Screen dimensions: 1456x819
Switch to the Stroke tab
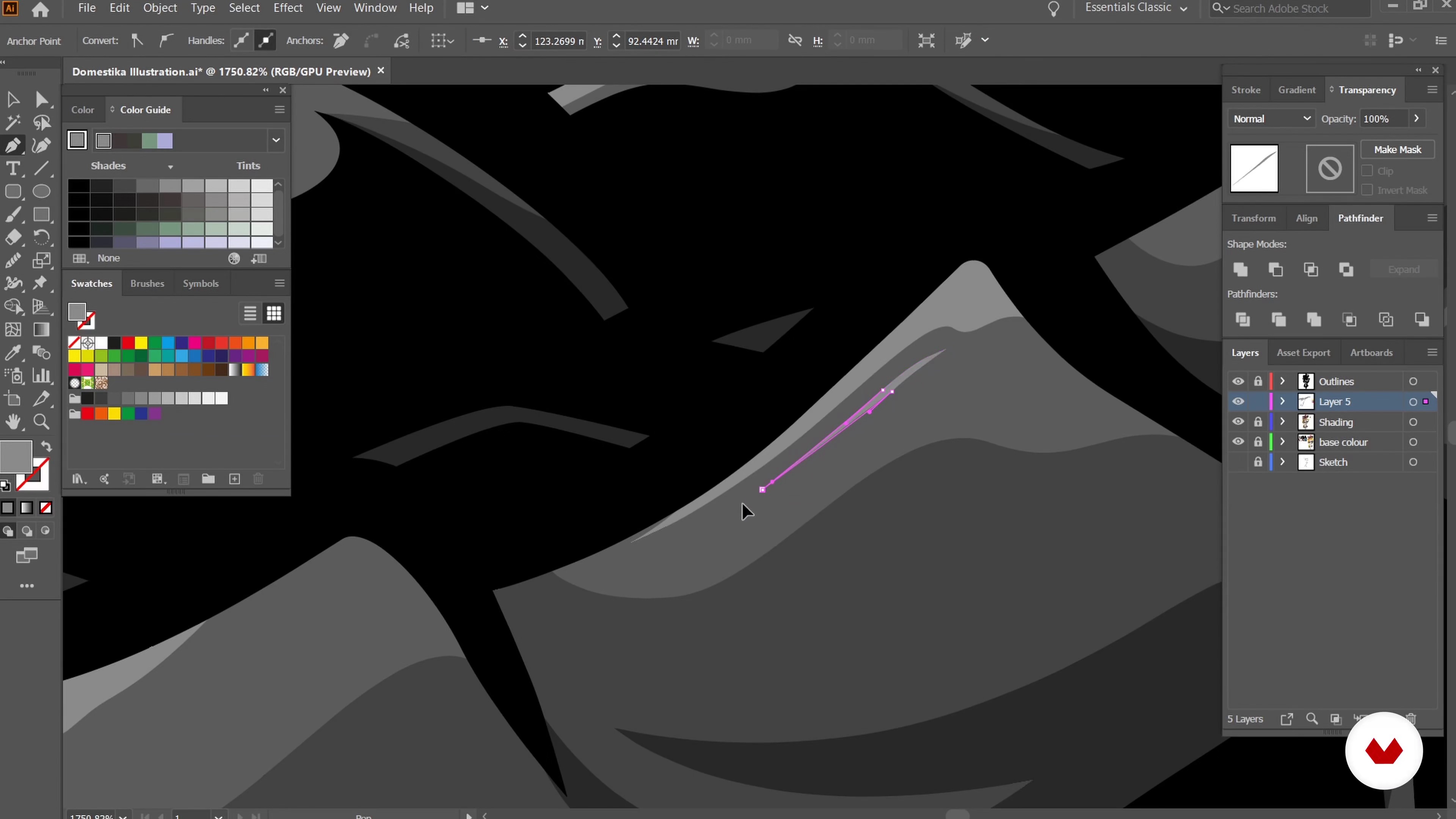pos(1246,90)
